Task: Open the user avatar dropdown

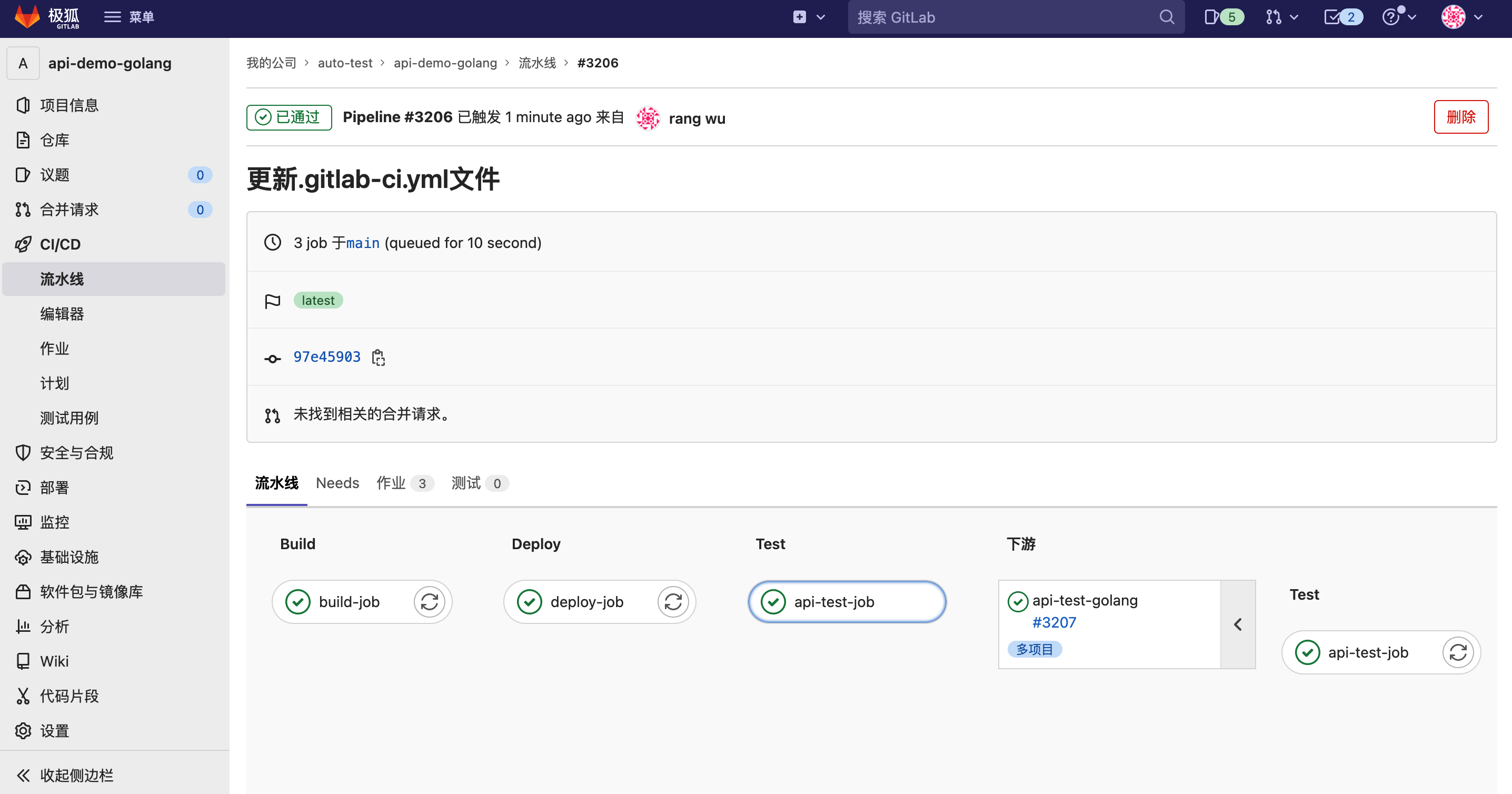Action: [1463, 17]
